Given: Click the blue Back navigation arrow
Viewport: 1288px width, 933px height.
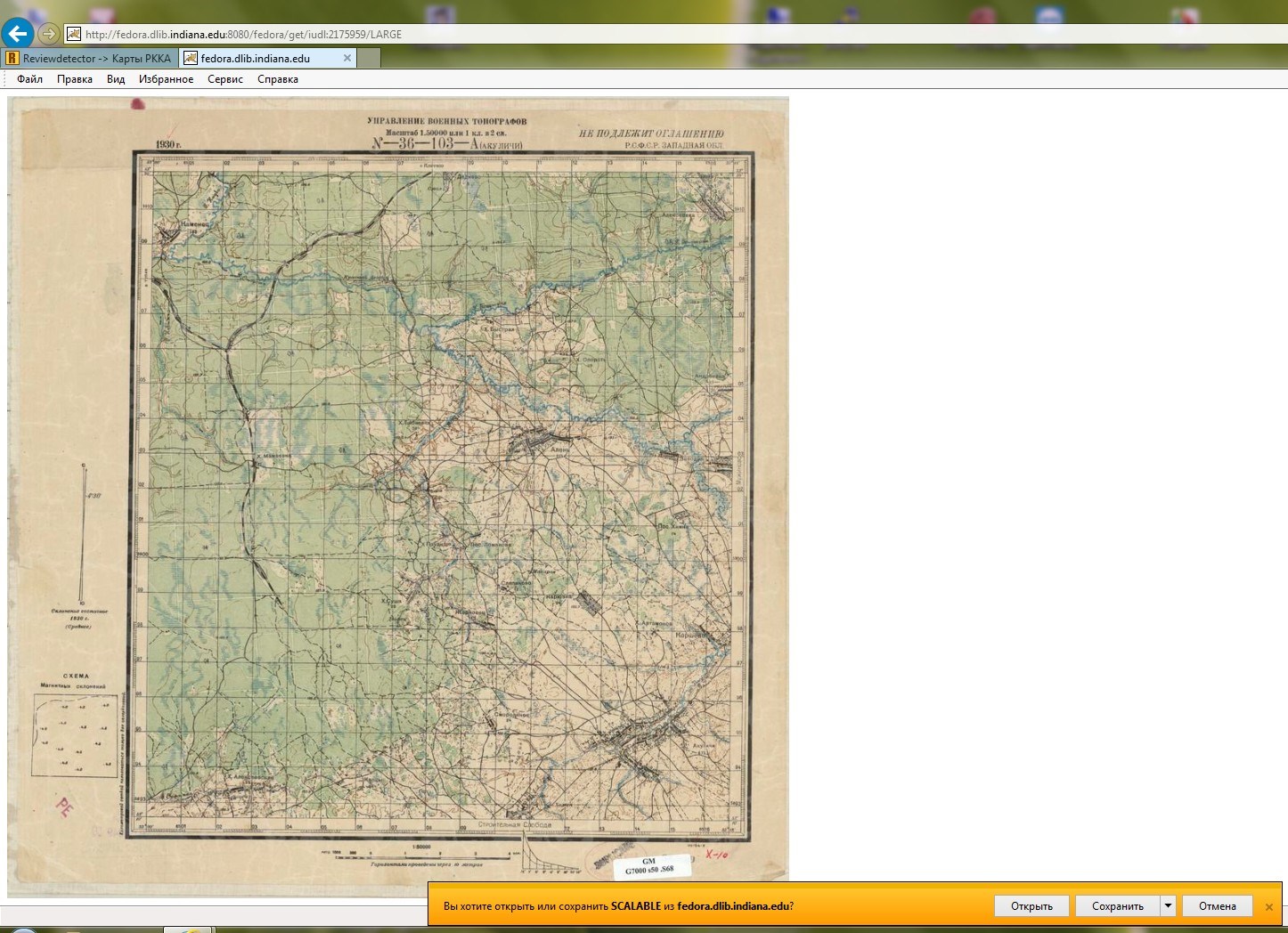Looking at the screenshot, I should [x=18, y=34].
